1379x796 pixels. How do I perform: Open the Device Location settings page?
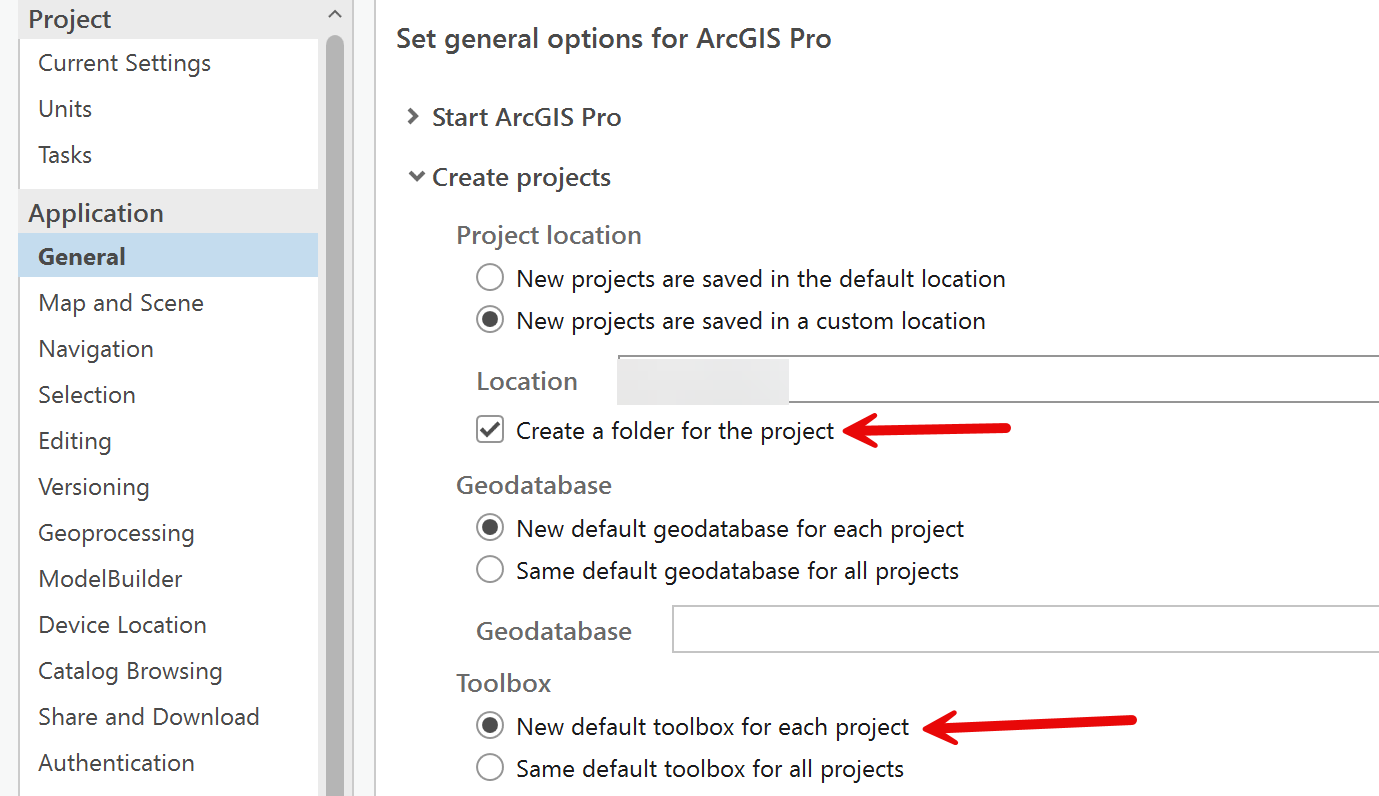coord(121,624)
